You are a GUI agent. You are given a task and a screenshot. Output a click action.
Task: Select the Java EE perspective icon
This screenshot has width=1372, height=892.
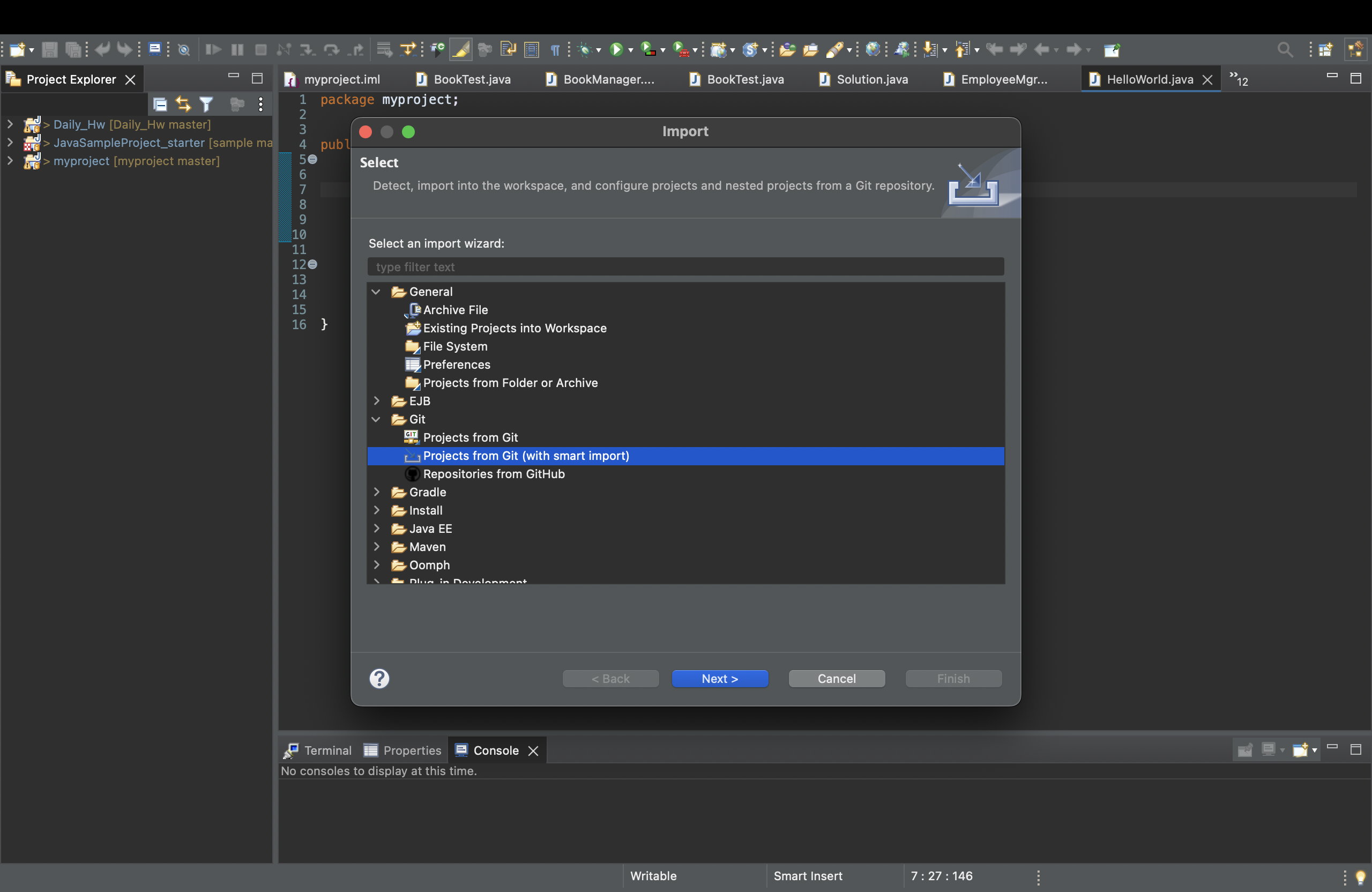(1356, 50)
